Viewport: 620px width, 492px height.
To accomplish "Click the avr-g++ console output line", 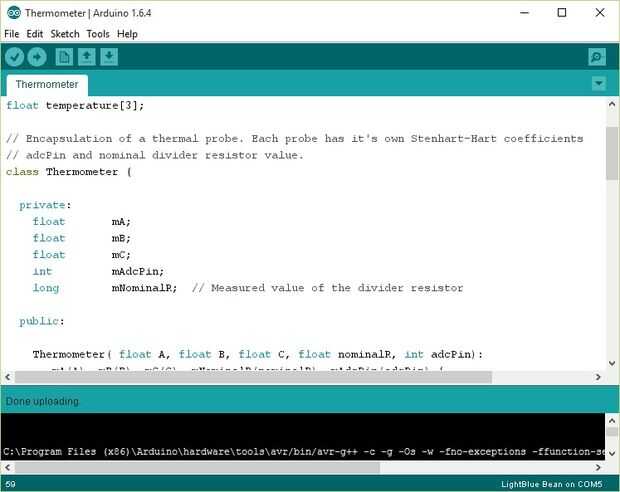I will click(x=304, y=452).
